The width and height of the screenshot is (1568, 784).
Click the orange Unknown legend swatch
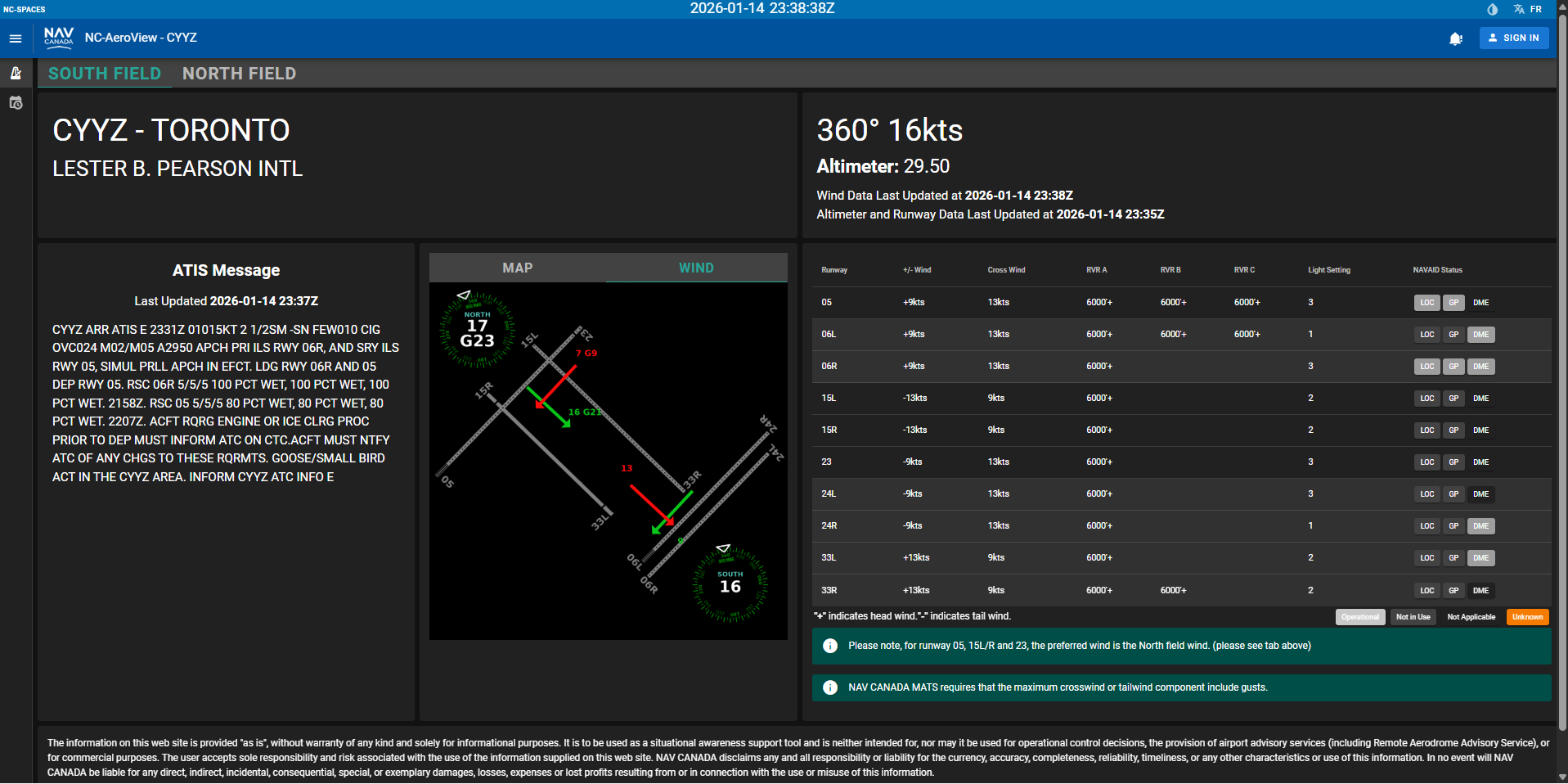1527,617
